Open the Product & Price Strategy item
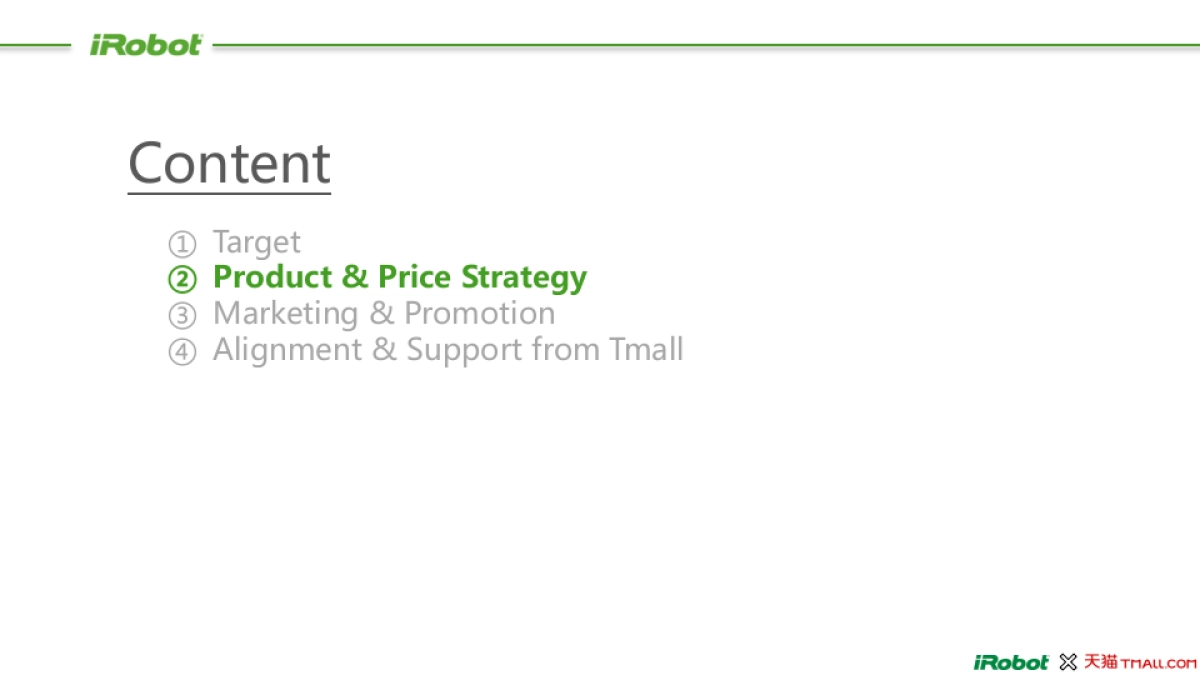 [x=400, y=277]
